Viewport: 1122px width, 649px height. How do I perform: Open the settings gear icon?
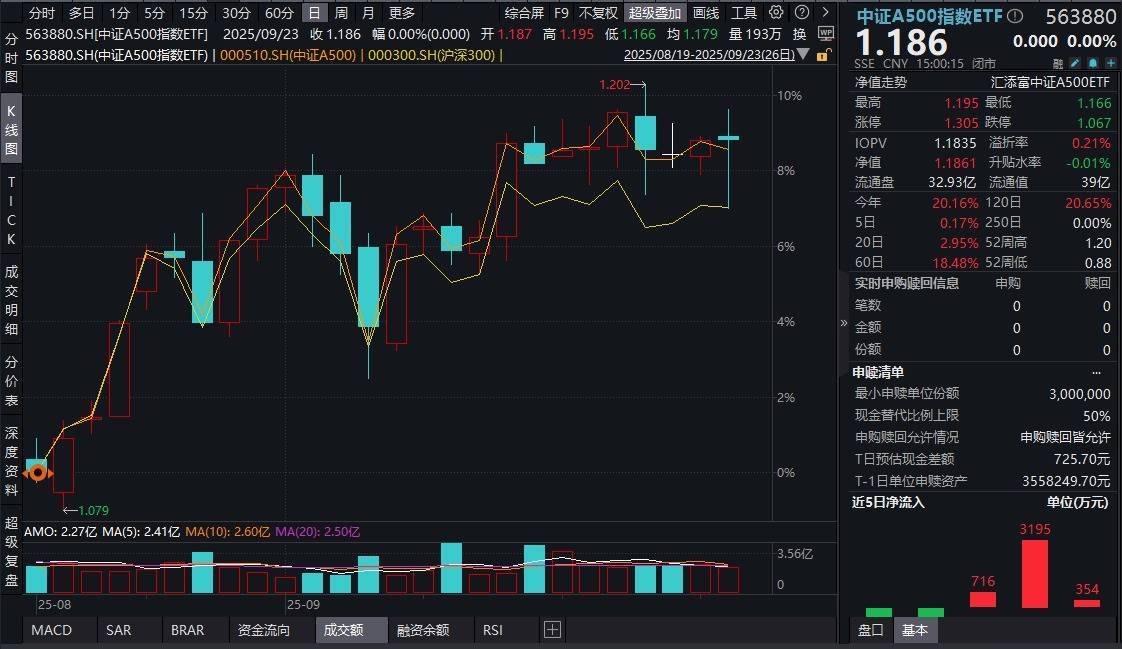[x=776, y=13]
